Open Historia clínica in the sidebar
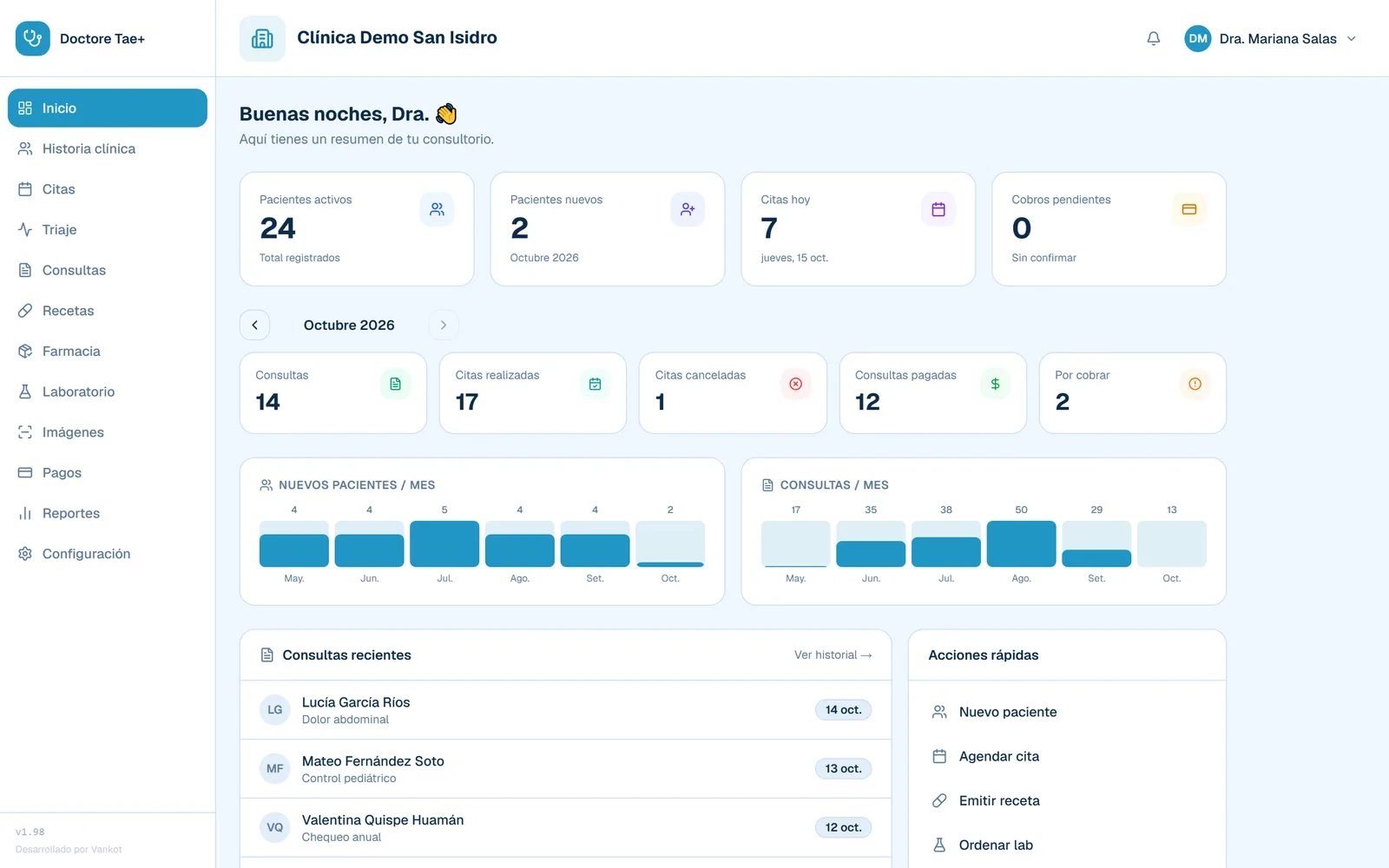1389x868 pixels. coord(108,148)
